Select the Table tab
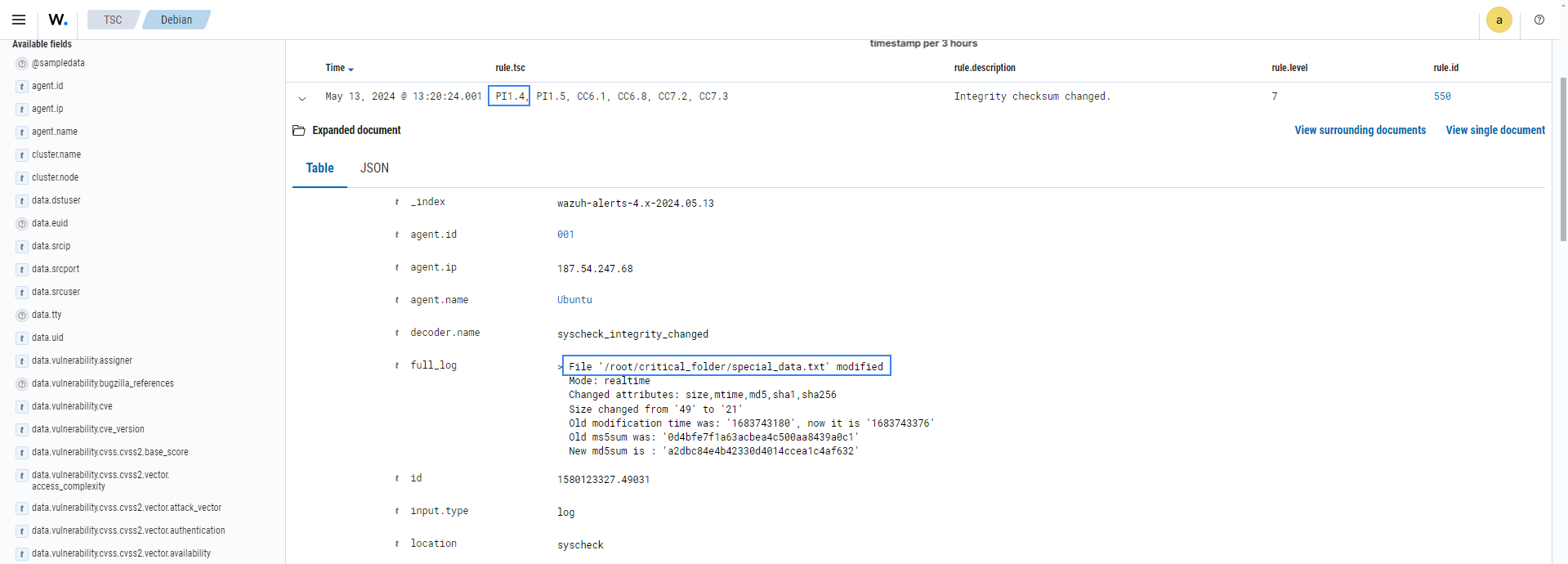The width and height of the screenshot is (1568, 564). pos(319,168)
